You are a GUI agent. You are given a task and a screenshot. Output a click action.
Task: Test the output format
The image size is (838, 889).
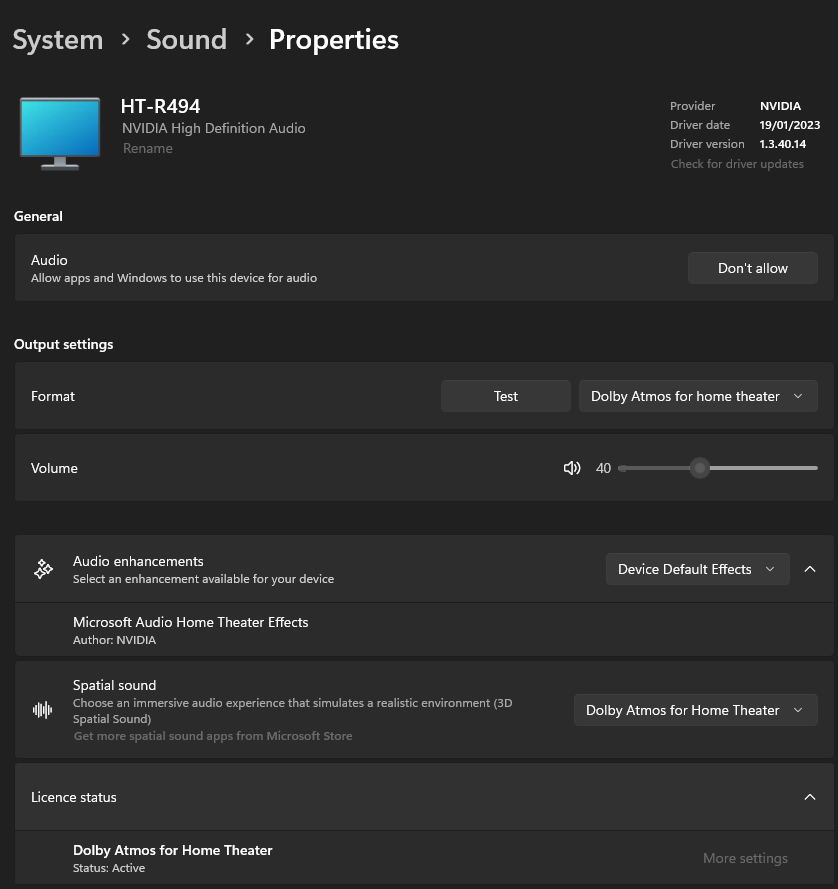point(505,396)
